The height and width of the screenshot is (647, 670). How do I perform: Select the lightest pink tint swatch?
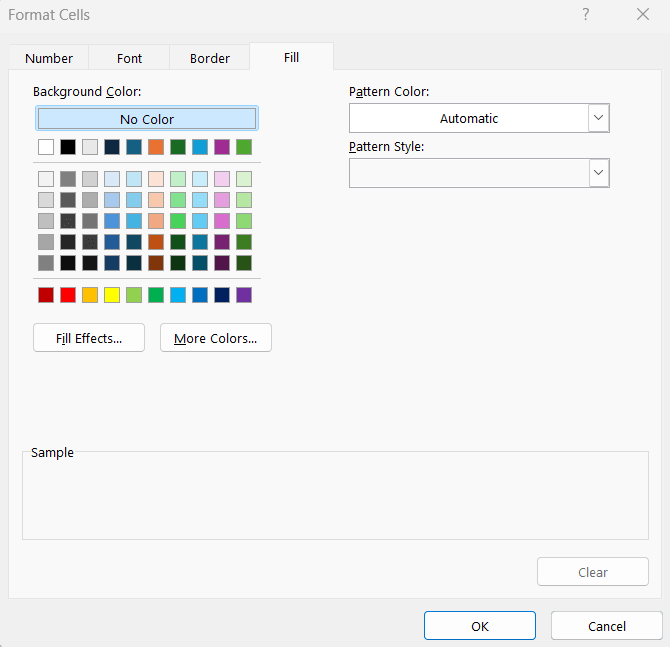point(222,179)
